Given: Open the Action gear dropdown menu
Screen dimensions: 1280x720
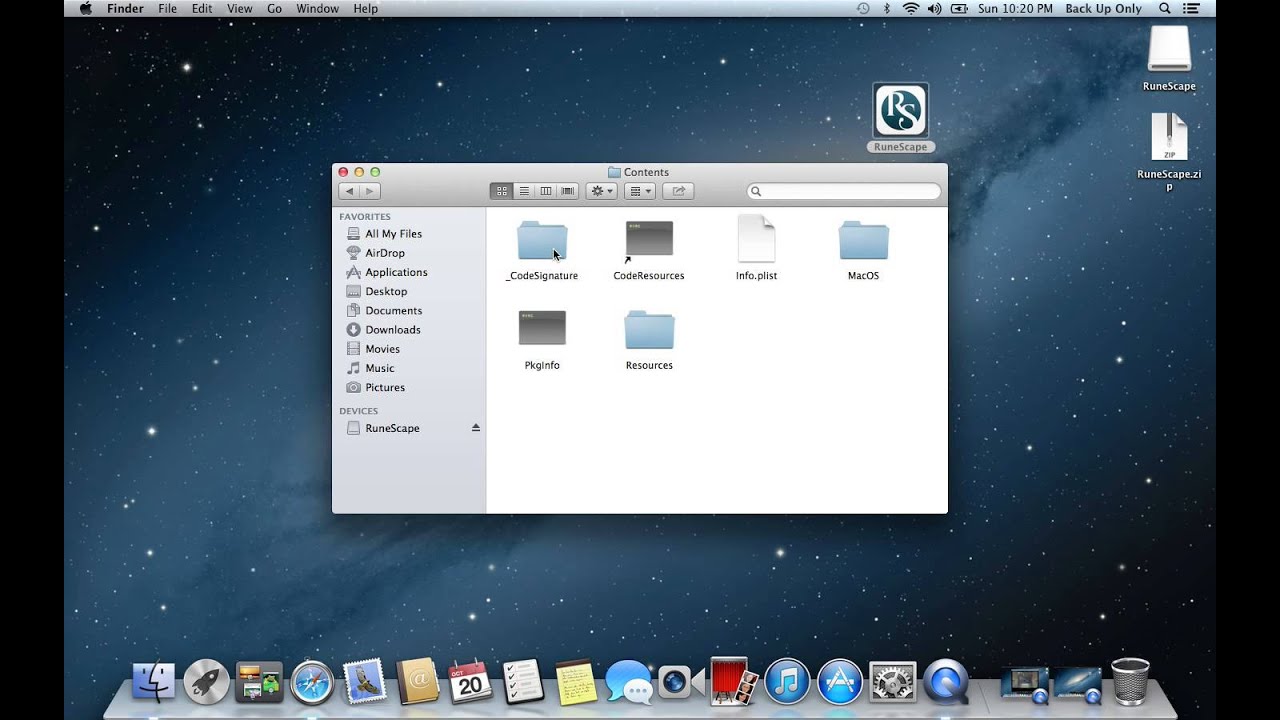Looking at the screenshot, I should point(601,191).
